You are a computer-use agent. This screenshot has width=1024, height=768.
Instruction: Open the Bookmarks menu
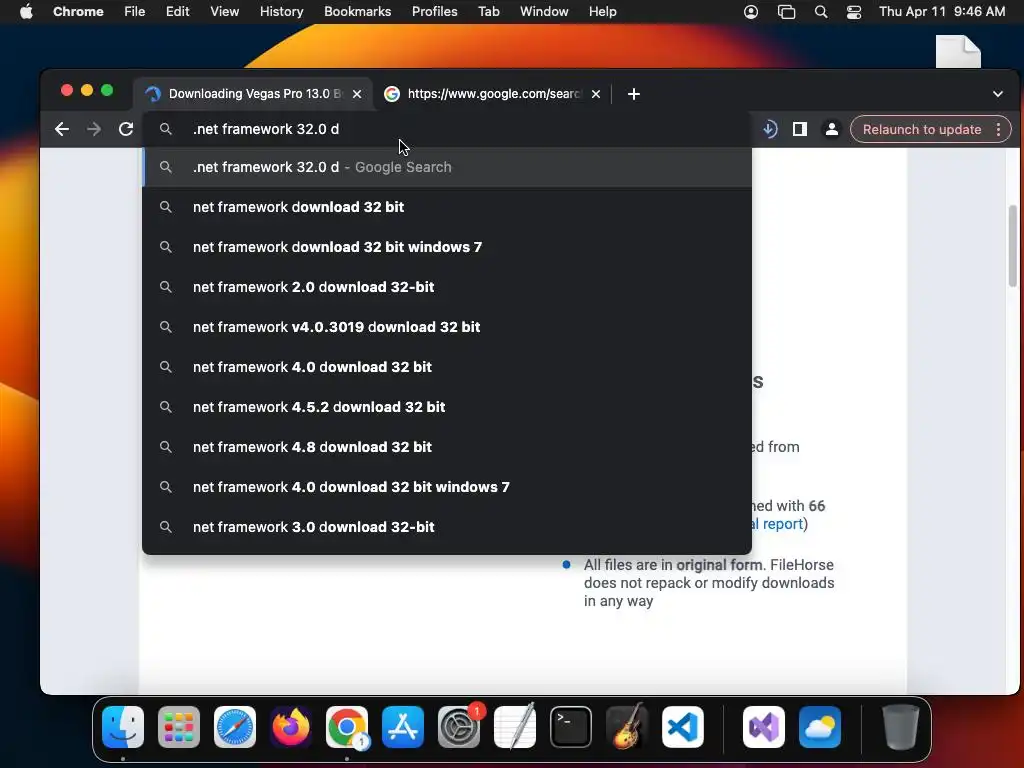tap(357, 12)
